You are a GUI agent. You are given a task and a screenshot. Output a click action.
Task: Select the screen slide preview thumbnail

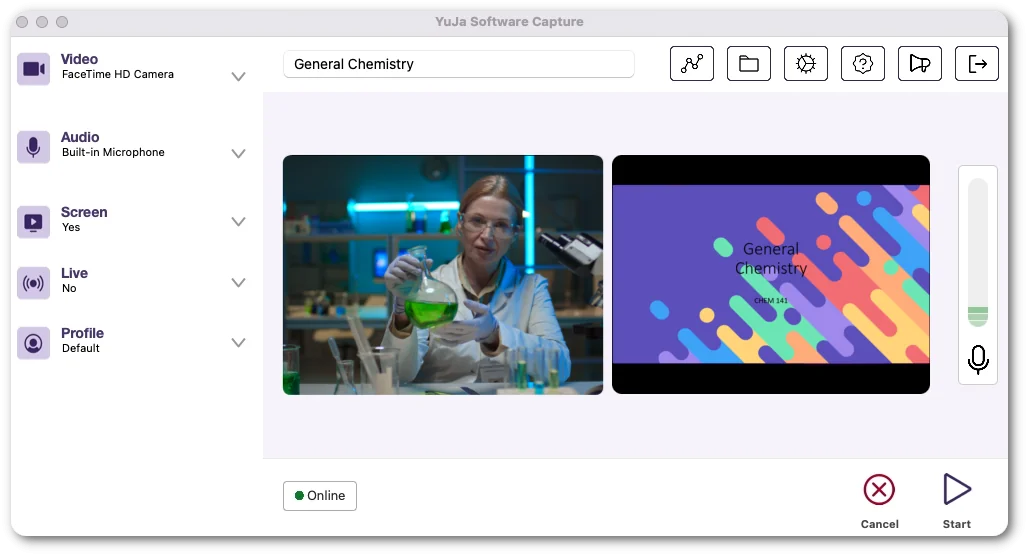[x=771, y=275]
